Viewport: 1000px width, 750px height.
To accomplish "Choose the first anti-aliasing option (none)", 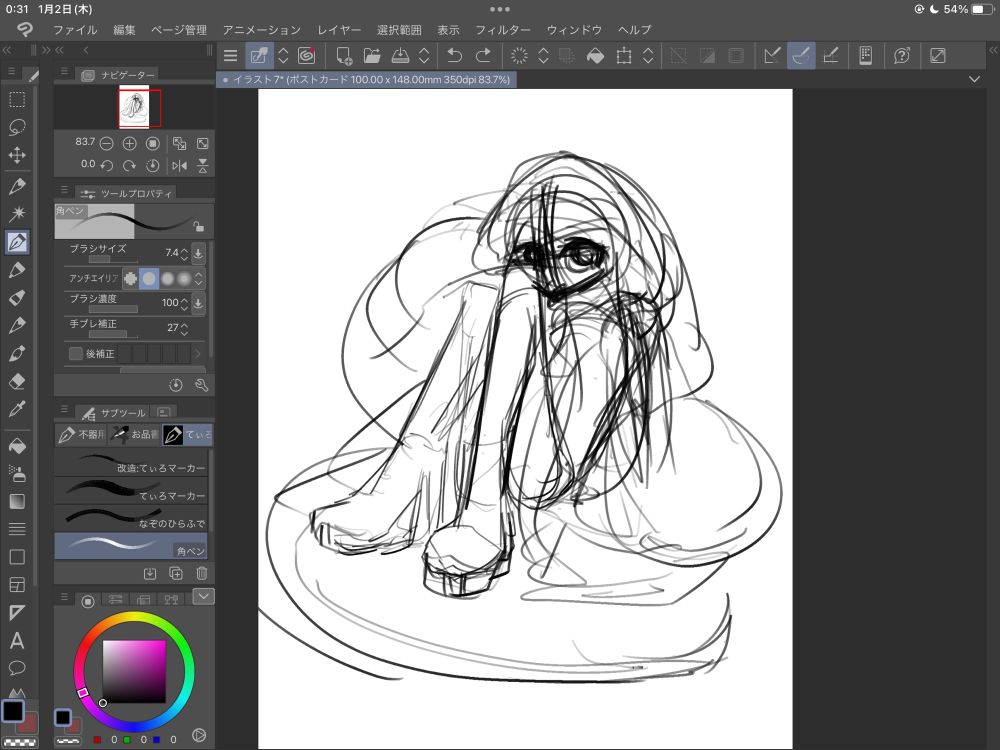I will click(130, 278).
